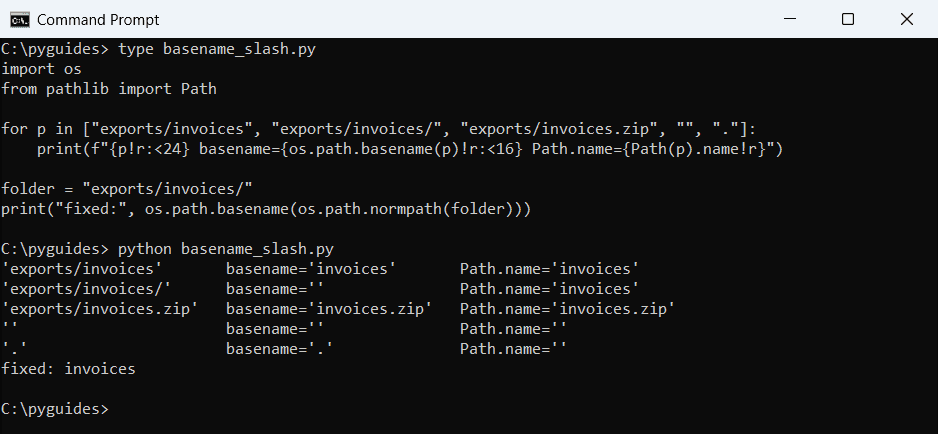Click basename='.' in output

coord(279,348)
